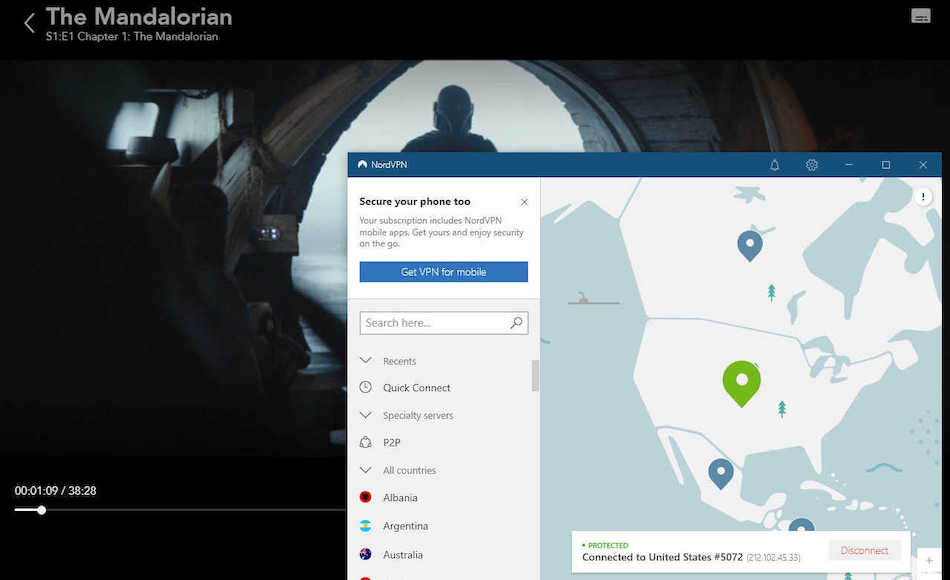Click the 00:01:09 / 38:28 timestamp
950x580 pixels.
pos(55,491)
